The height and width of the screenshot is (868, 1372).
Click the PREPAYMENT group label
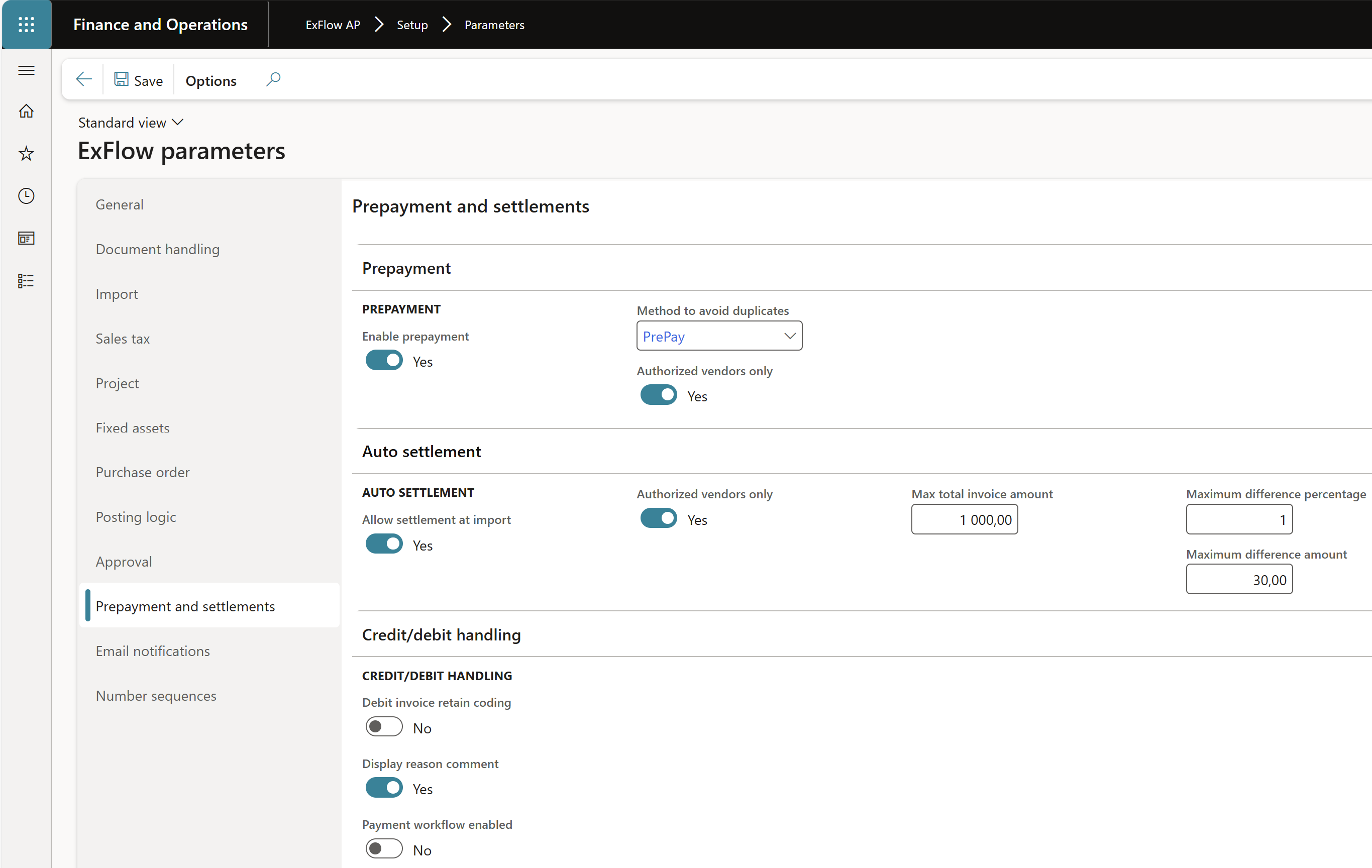click(x=401, y=309)
